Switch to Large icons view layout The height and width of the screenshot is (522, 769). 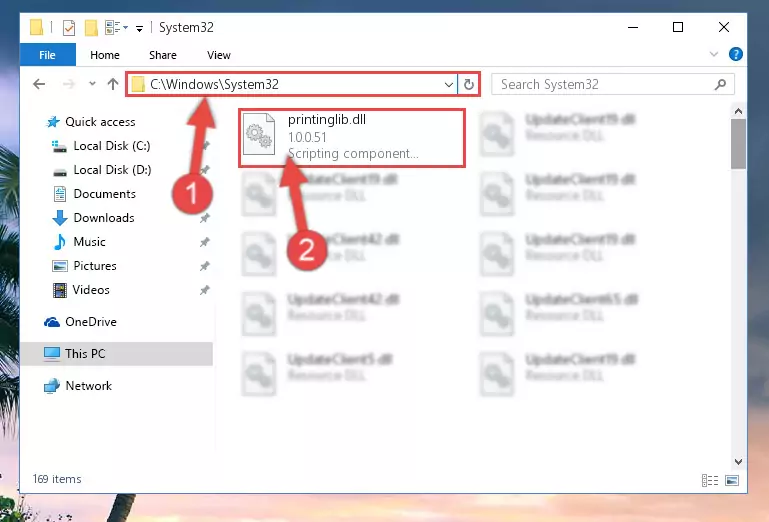click(x=732, y=480)
